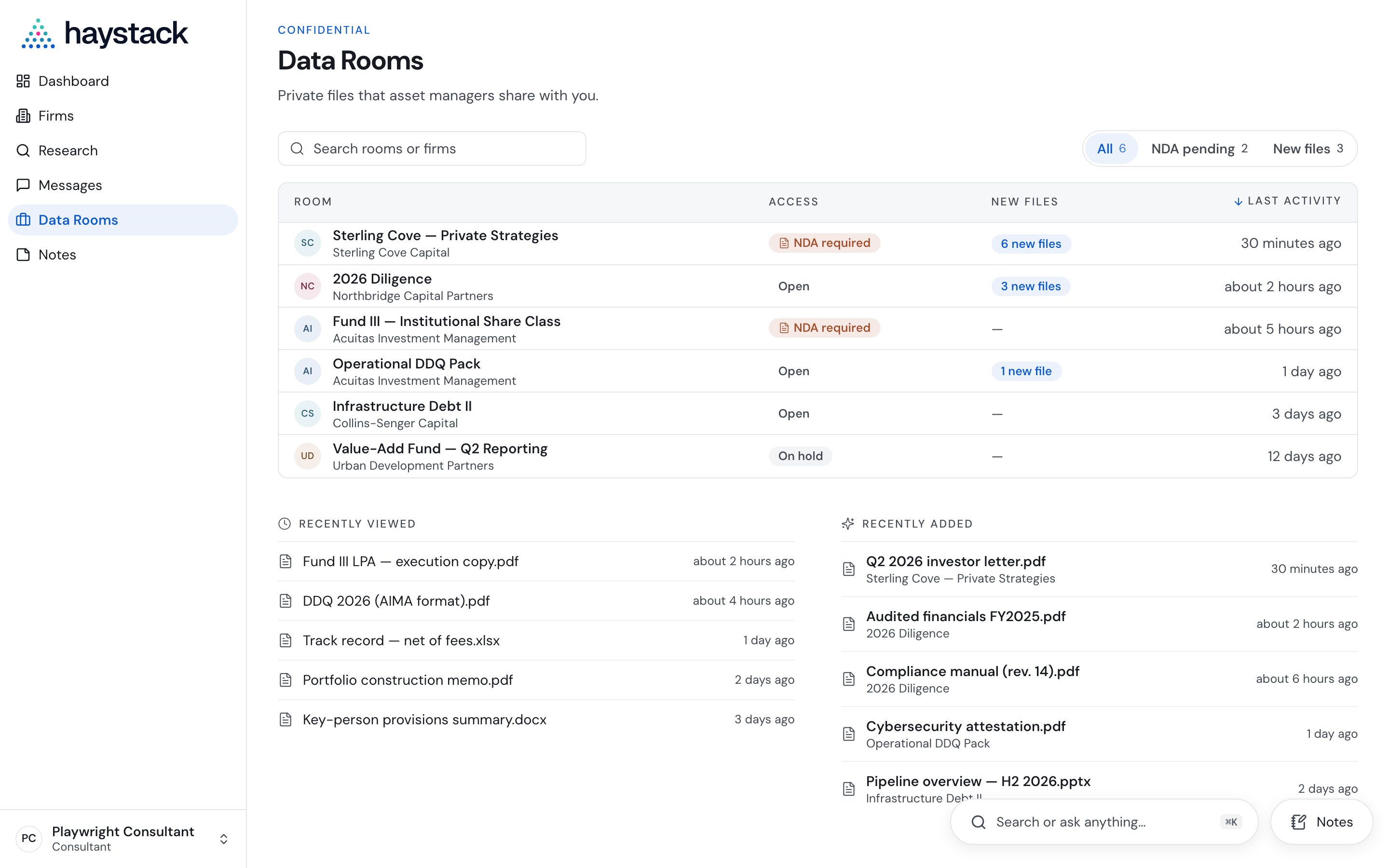Click file icon for Key-person provisions summary
The width and height of the screenshot is (1389, 868).
click(x=285, y=720)
